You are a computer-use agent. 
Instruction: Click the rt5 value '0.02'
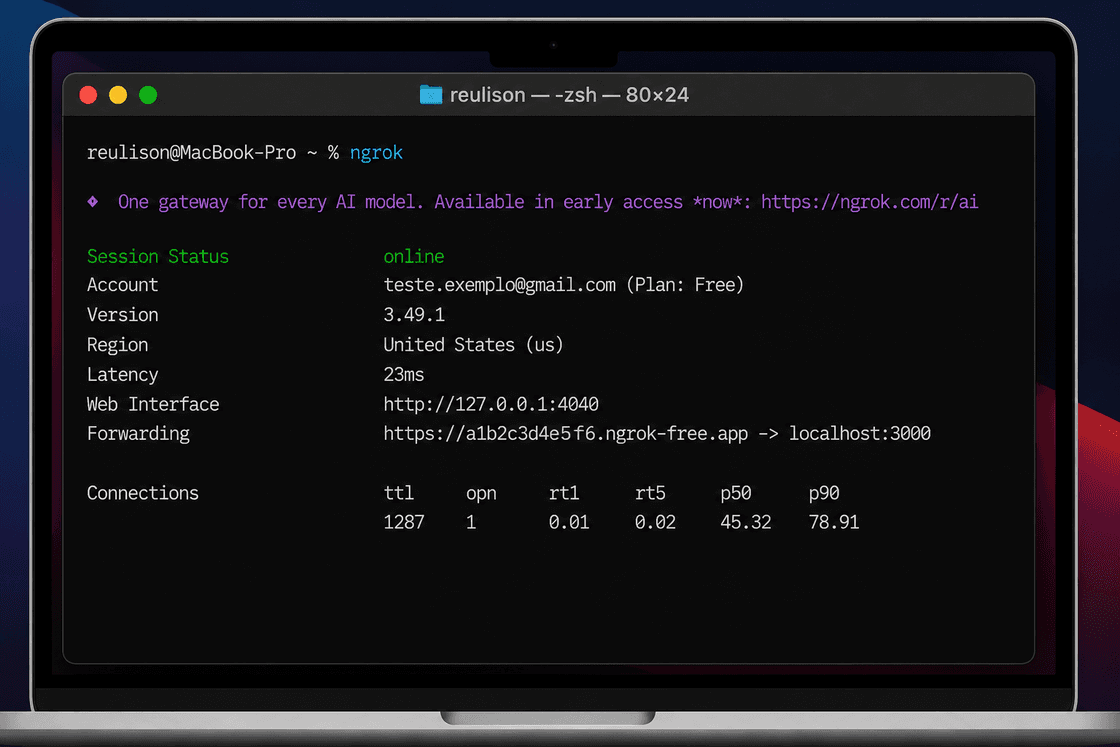click(x=655, y=523)
